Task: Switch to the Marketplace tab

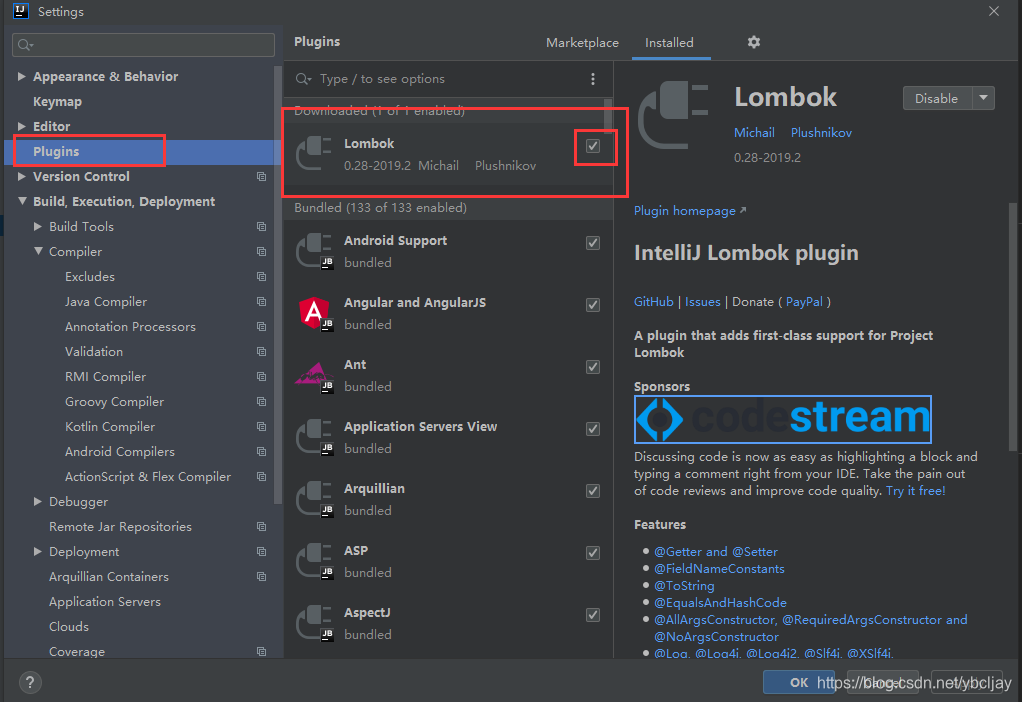Action: (x=582, y=43)
